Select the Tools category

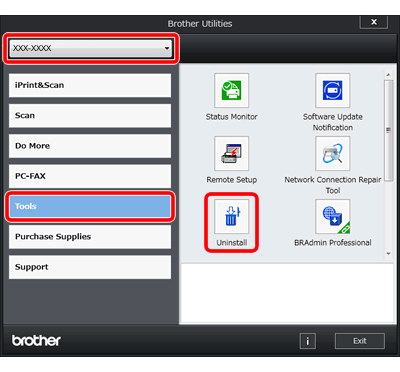click(x=90, y=206)
